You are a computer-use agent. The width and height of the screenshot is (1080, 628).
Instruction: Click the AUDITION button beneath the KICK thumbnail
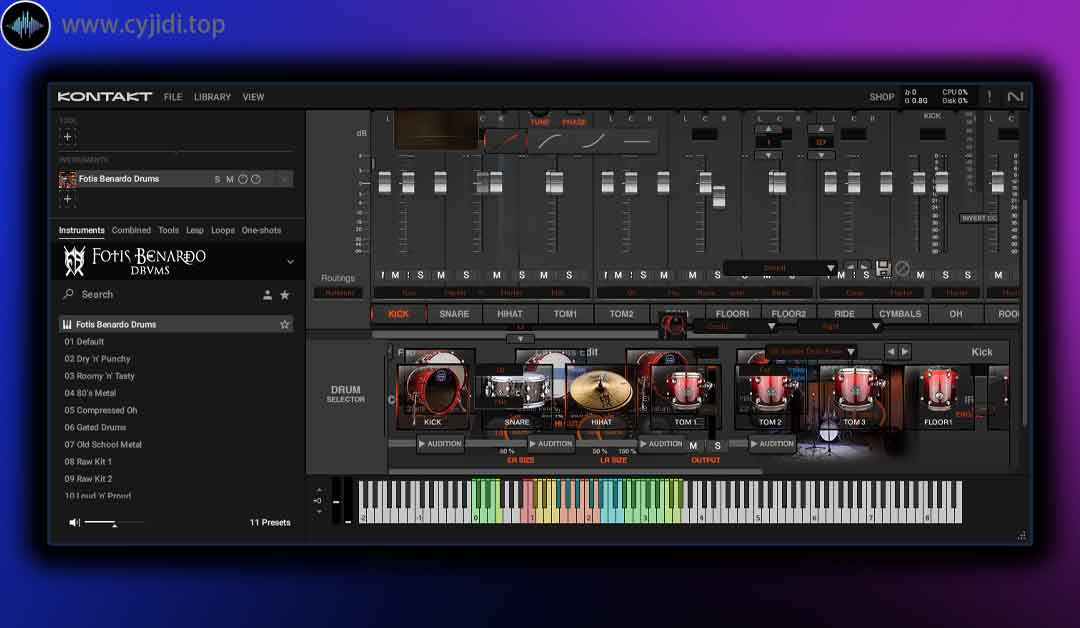[x=439, y=444]
